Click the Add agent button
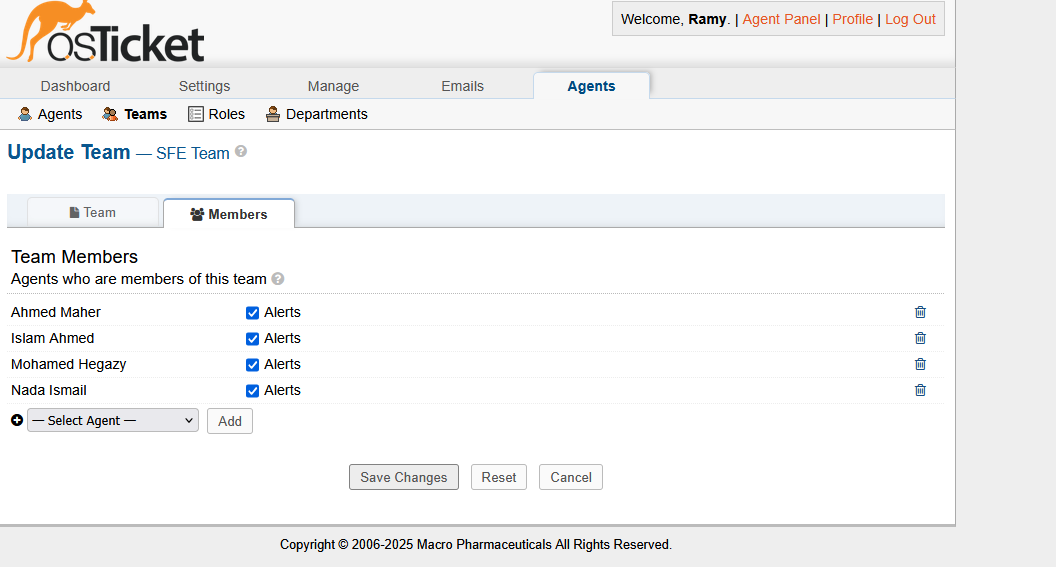Screen dimensions: 1056x567 [230, 421]
